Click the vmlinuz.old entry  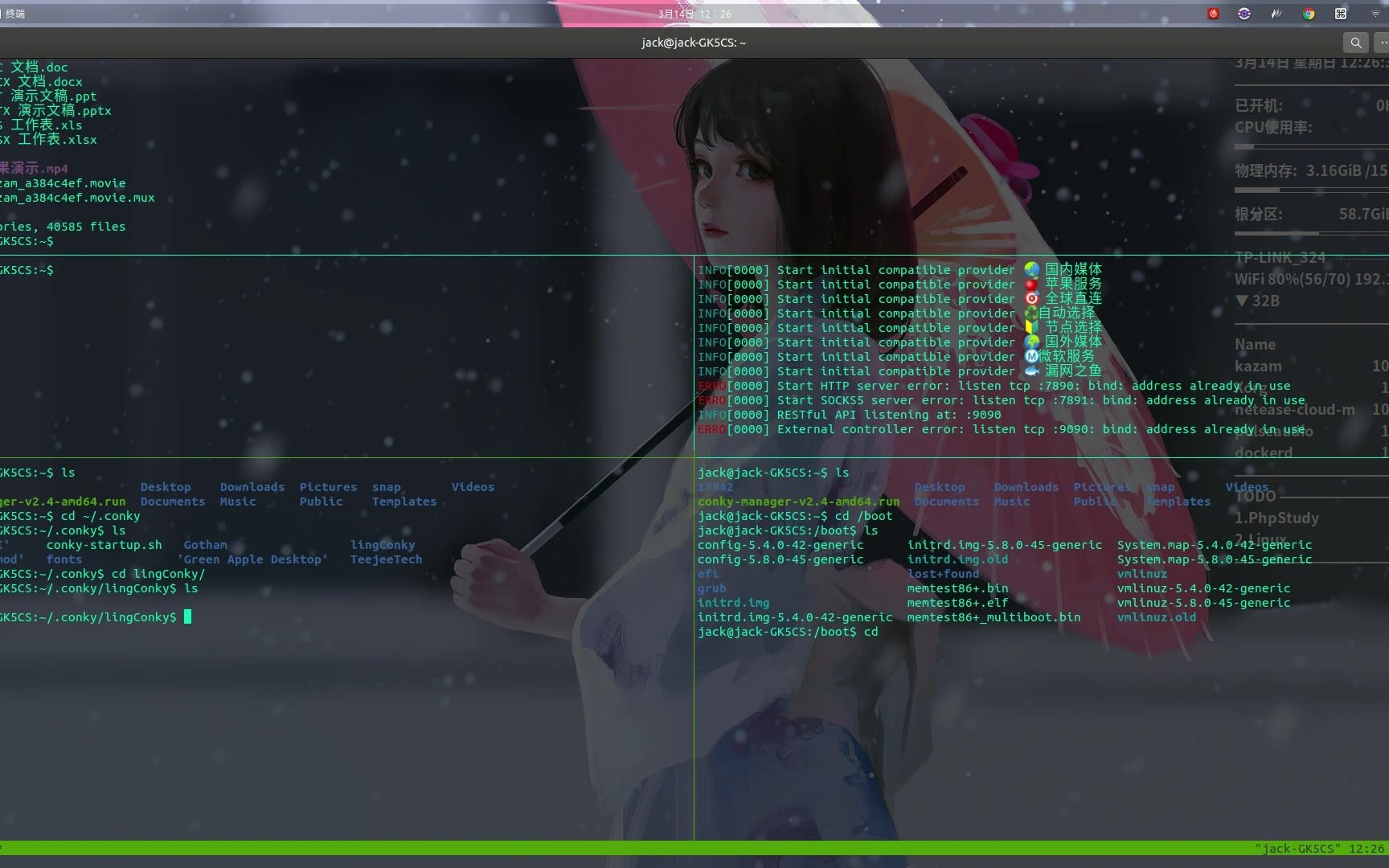click(1157, 617)
